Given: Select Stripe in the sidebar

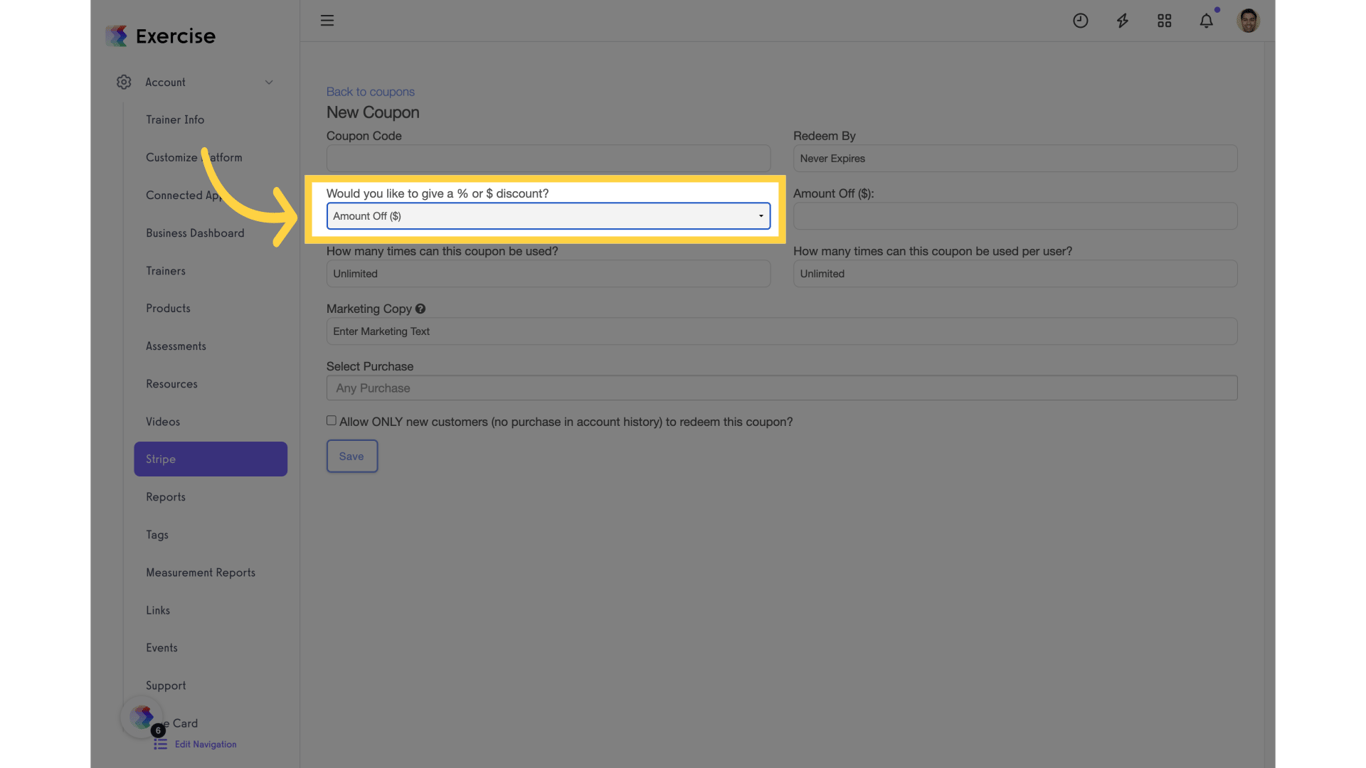Looking at the screenshot, I should 210,459.
